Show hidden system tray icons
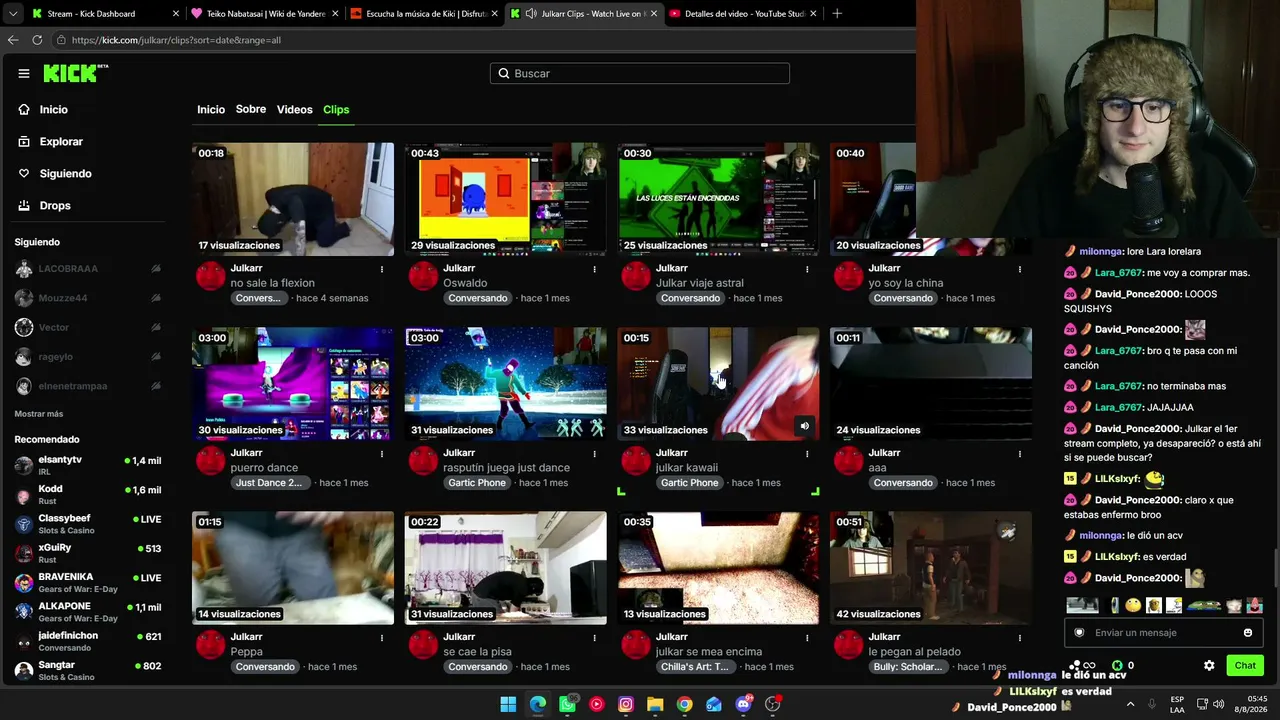The image size is (1280, 720). pyautogui.click(x=1130, y=704)
